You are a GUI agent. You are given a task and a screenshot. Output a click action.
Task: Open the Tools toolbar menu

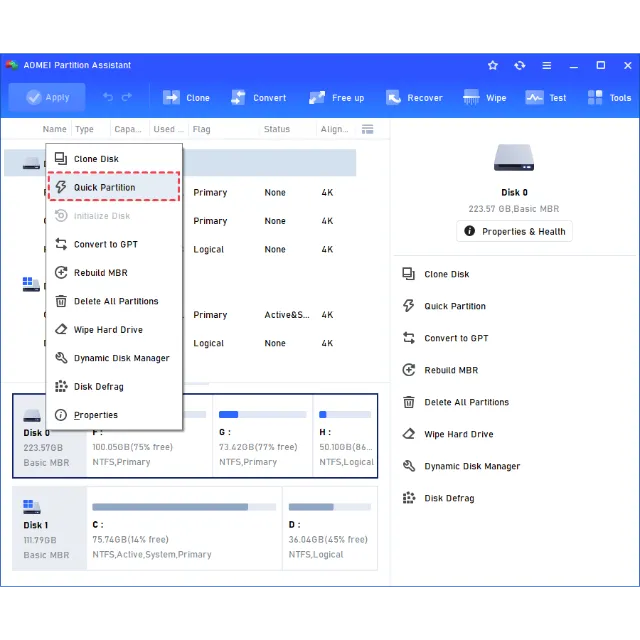tap(608, 98)
